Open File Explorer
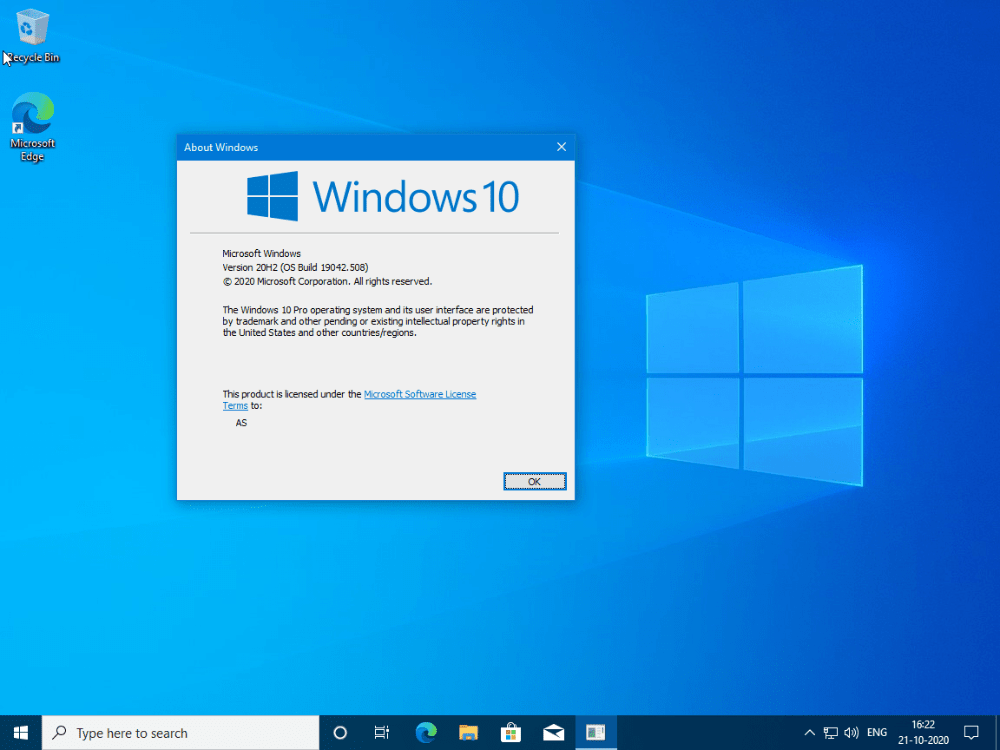Image resolution: width=1000 pixels, height=750 pixels. coord(468,732)
